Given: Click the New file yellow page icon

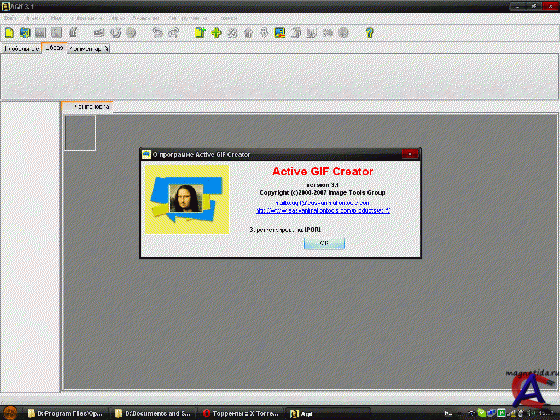Looking at the screenshot, I should pos(9,33).
